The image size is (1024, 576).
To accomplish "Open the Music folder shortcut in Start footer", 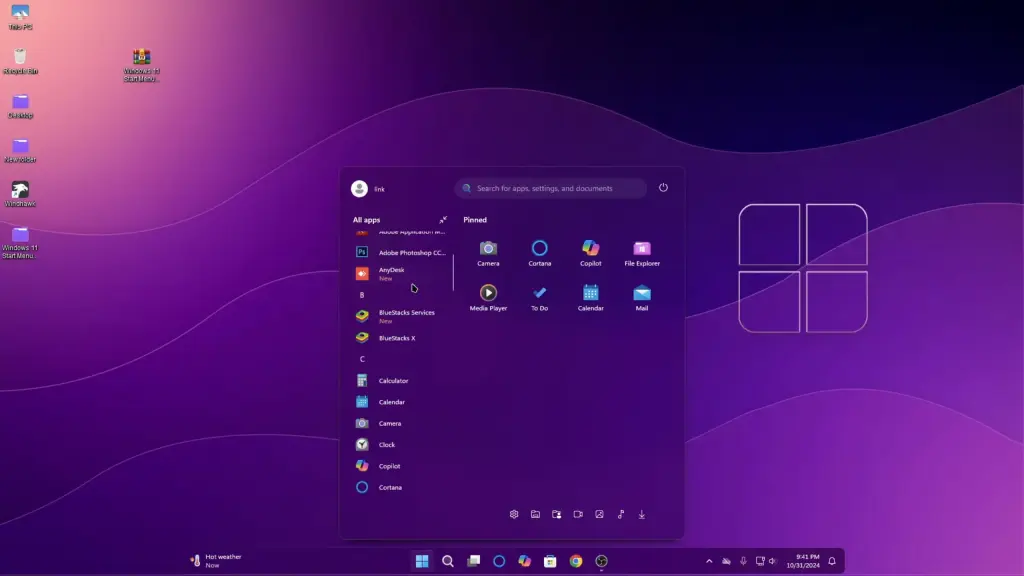I will [x=620, y=514].
